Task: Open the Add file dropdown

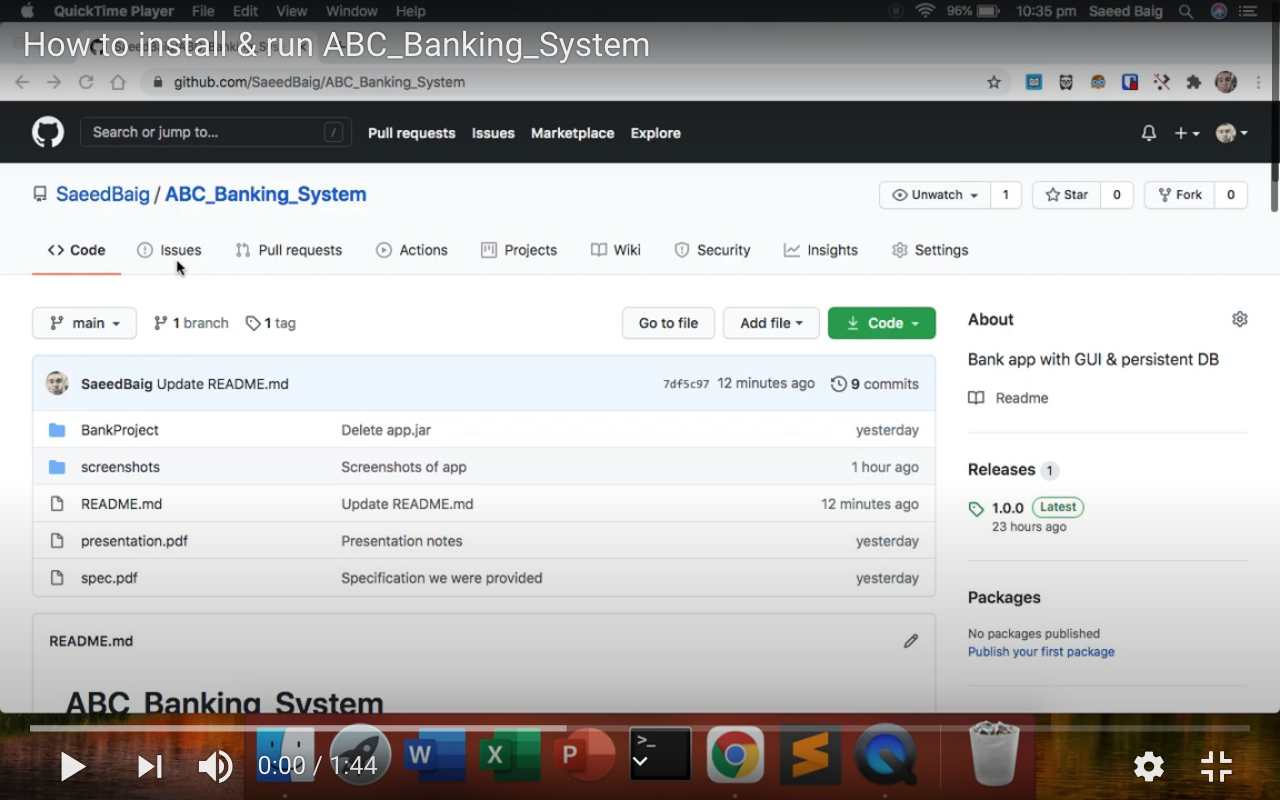Action: (771, 323)
